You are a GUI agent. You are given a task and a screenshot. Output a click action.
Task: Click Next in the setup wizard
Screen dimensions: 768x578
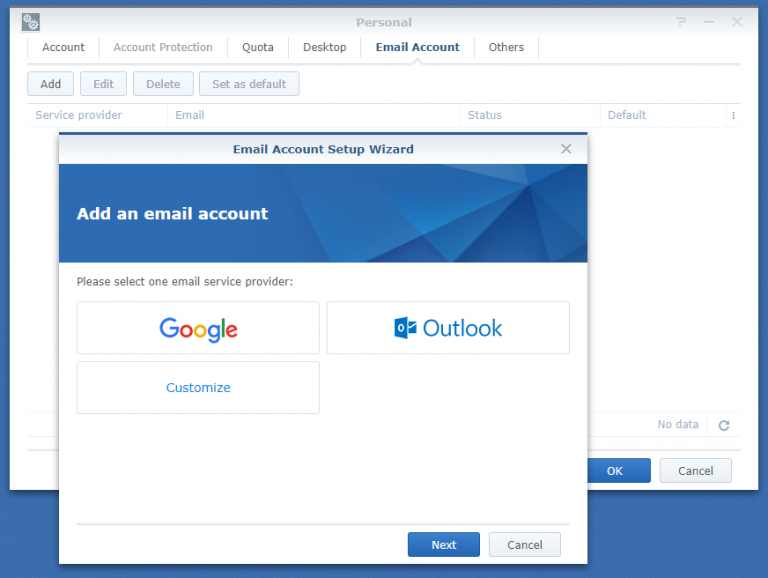click(x=444, y=545)
